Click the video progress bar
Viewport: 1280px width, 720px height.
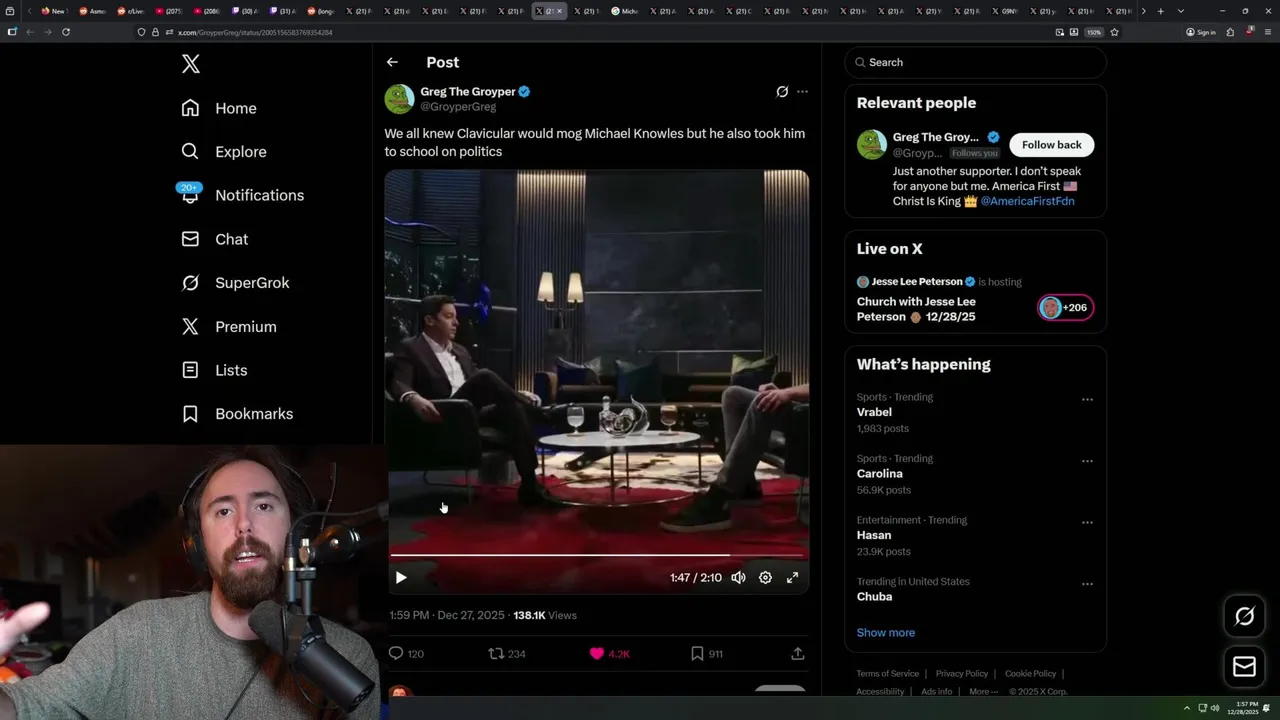[597, 554]
